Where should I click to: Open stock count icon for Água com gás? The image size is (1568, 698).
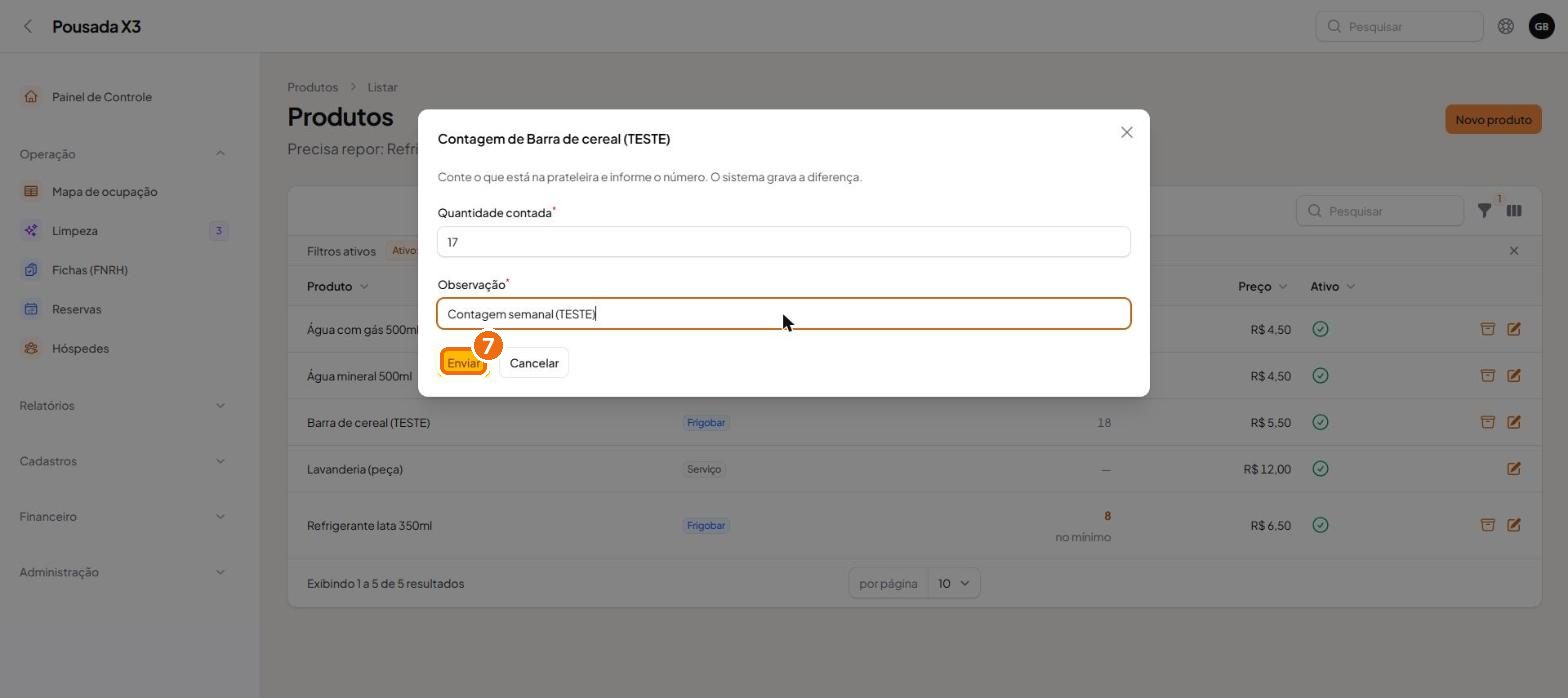tap(1488, 329)
